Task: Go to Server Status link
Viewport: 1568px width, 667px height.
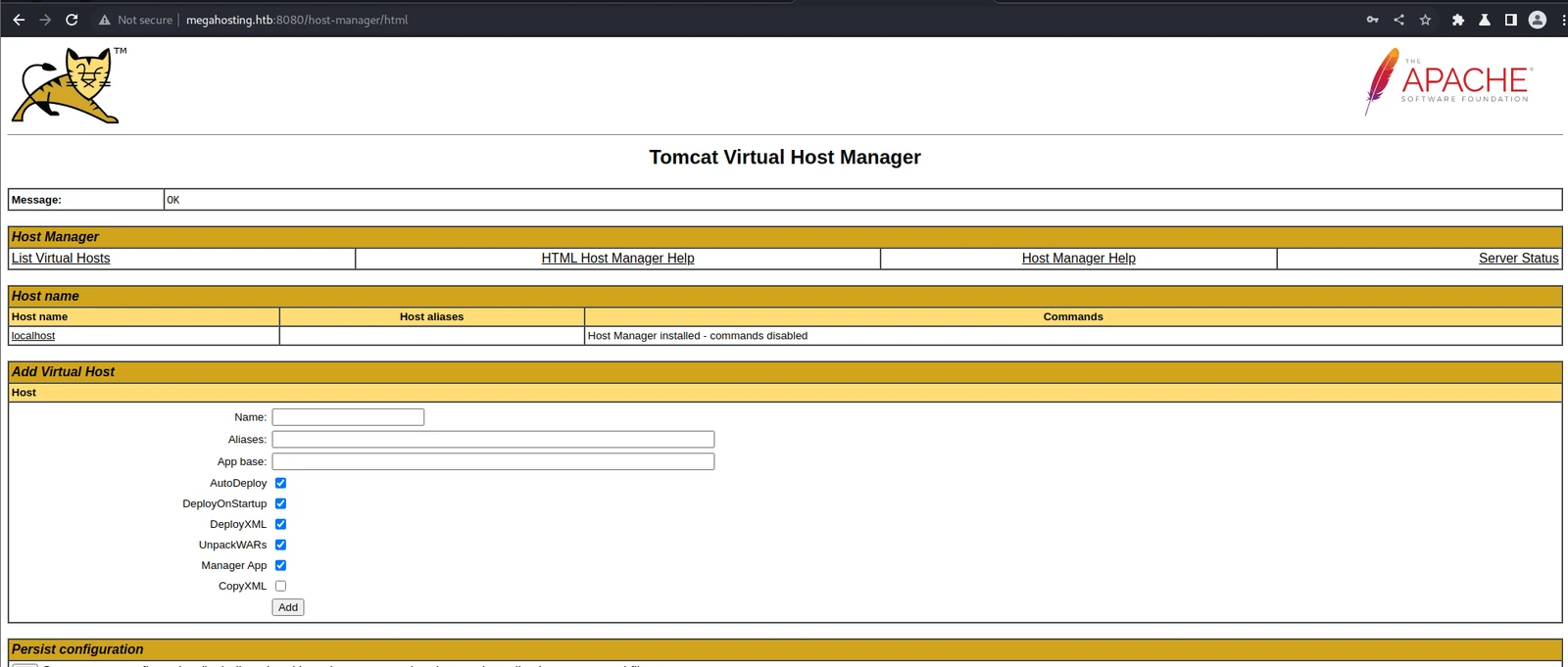Action: click(x=1518, y=259)
